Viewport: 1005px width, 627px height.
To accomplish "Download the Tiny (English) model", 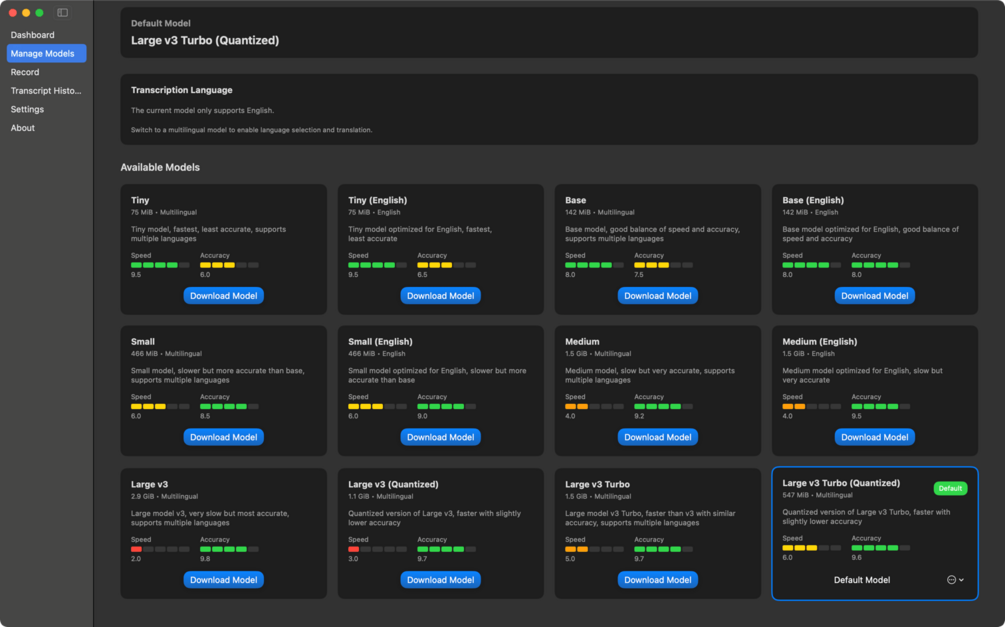I will (440, 296).
